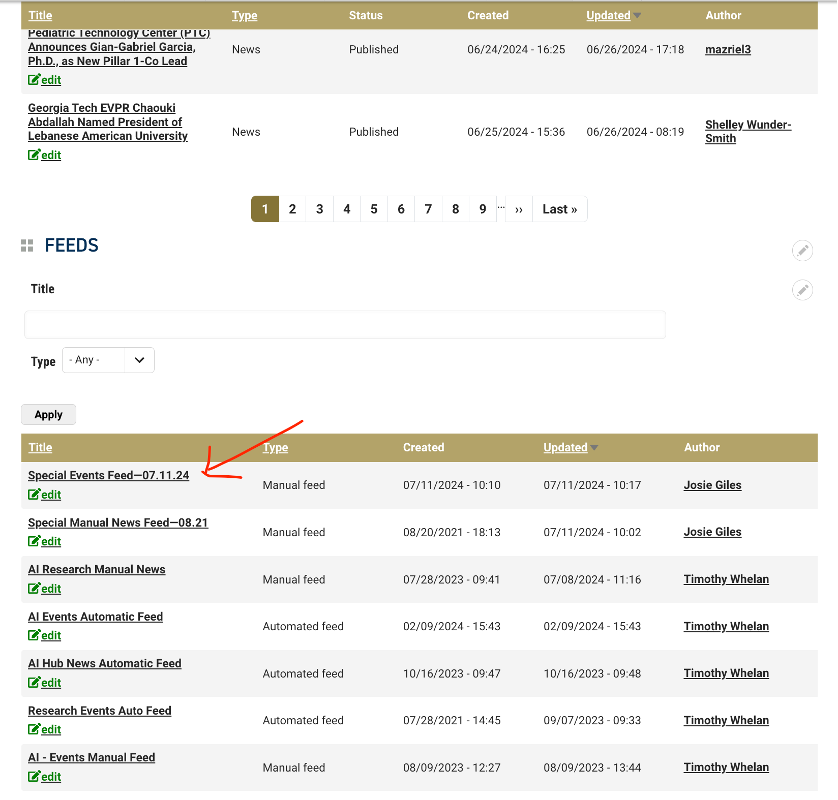The width and height of the screenshot is (838, 800).
Task: Sort the Feeds table by Type
Action: click(x=275, y=447)
